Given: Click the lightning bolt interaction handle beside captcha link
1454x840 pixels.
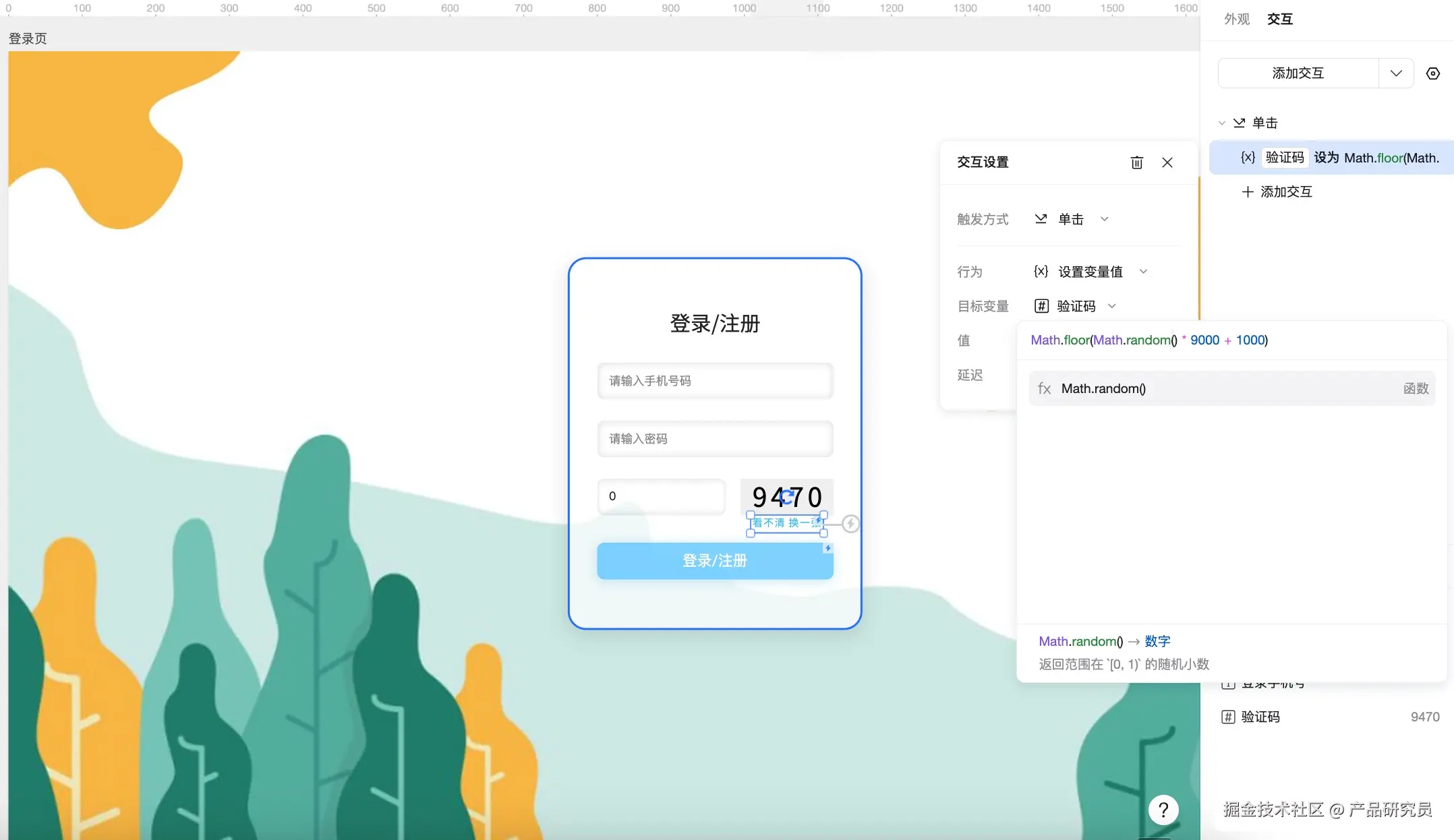Looking at the screenshot, I should coord(850,524).
